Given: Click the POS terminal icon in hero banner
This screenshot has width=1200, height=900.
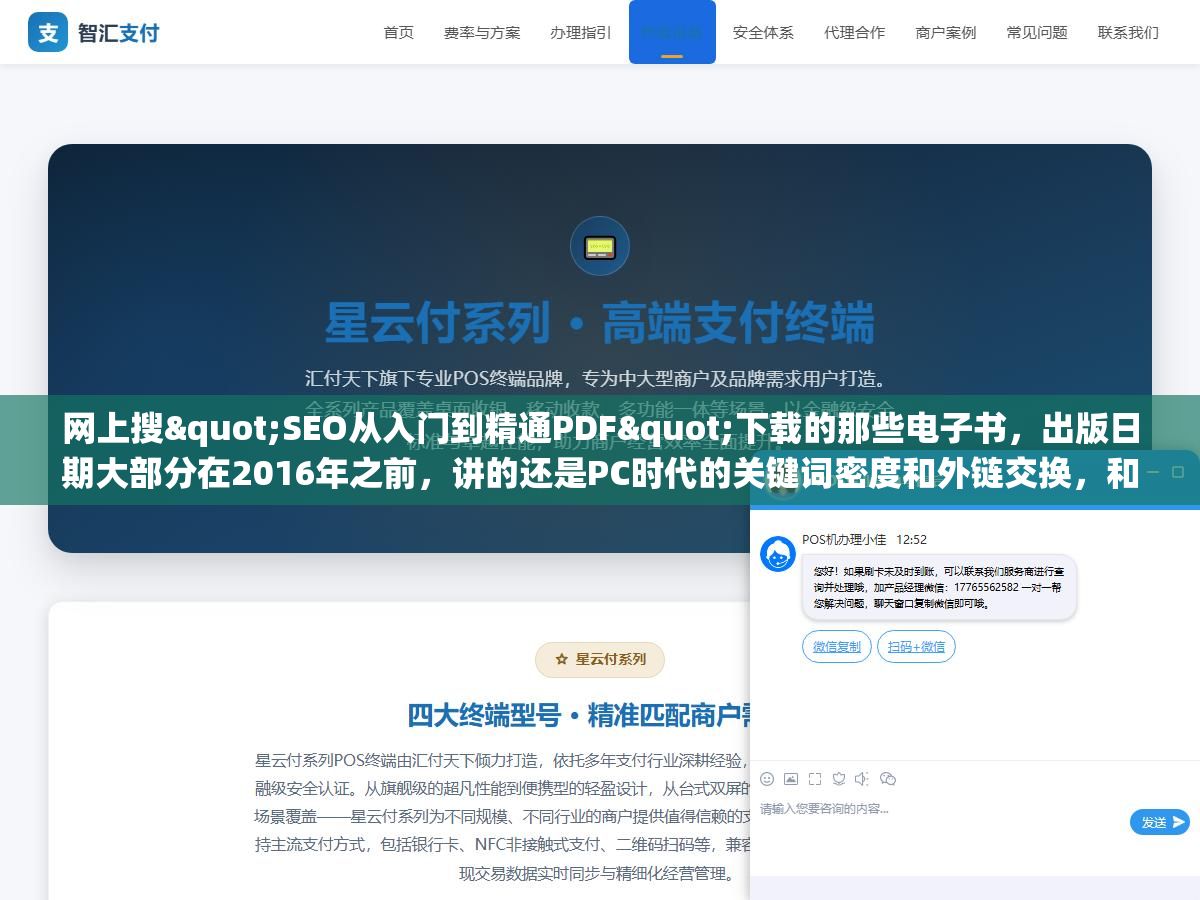Looking at the screenshot, I should 600,246.
